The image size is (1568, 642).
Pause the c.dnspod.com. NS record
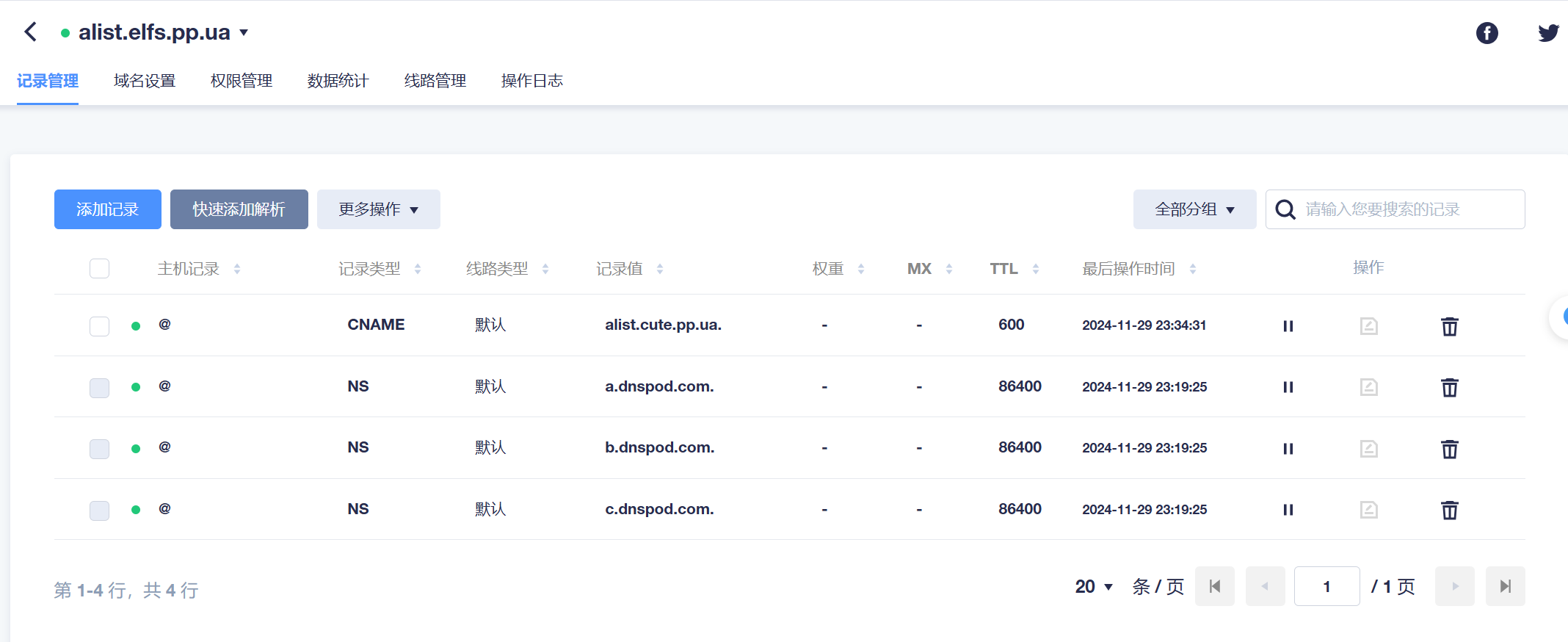click(1288, 510)
